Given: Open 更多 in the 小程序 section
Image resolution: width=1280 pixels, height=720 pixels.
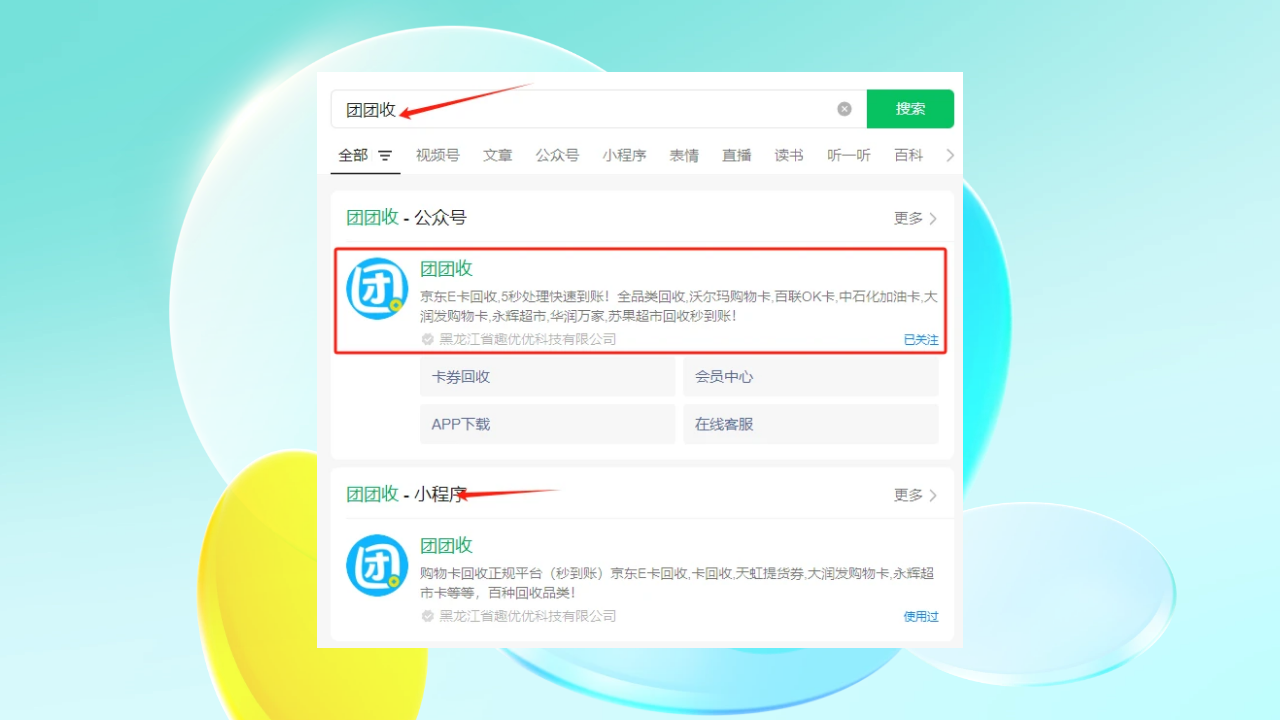Looking at the screenshot, I should point(908,495).
